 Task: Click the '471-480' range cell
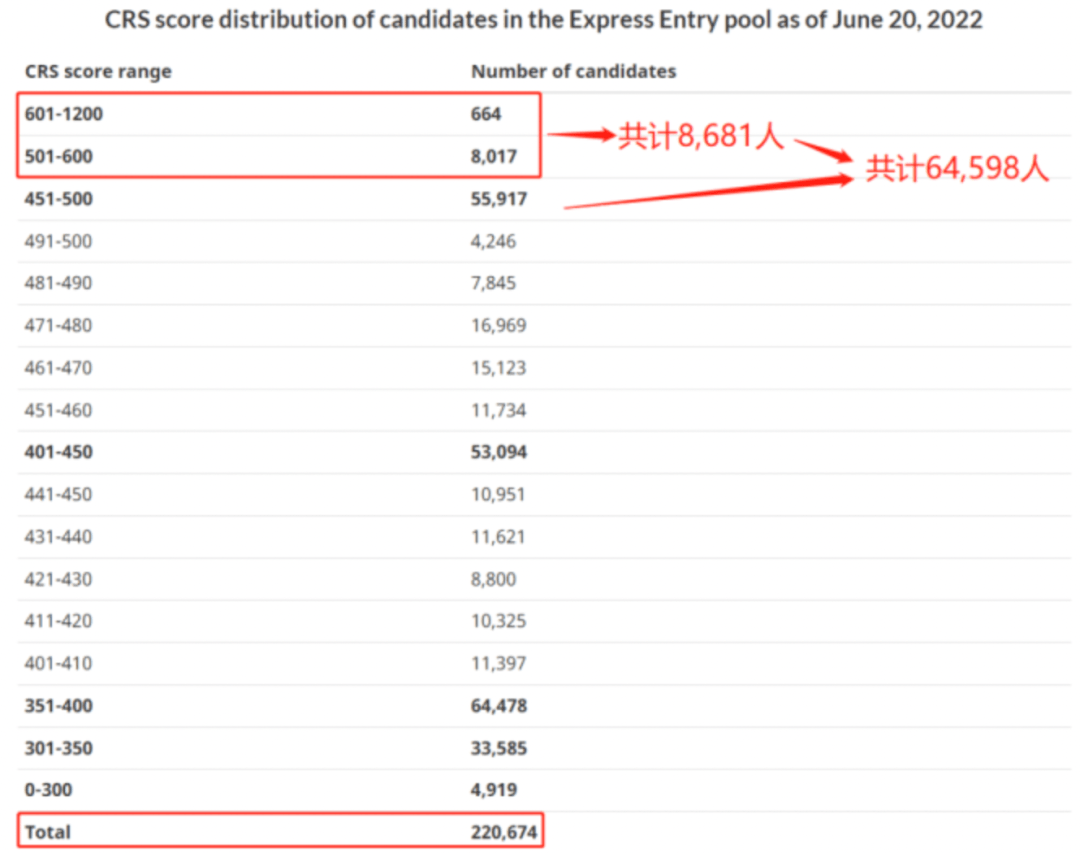click(x=58, y=325)
